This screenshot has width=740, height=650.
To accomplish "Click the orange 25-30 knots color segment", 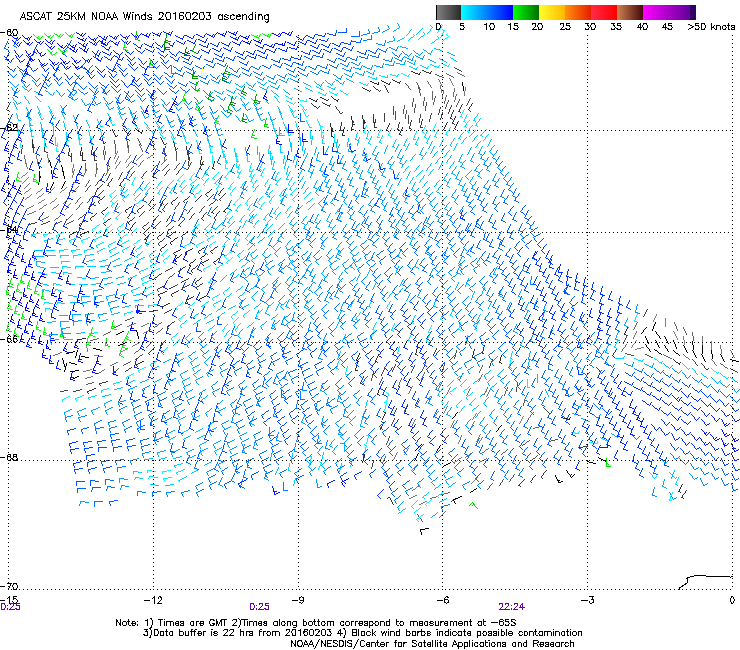I will 578,12.
